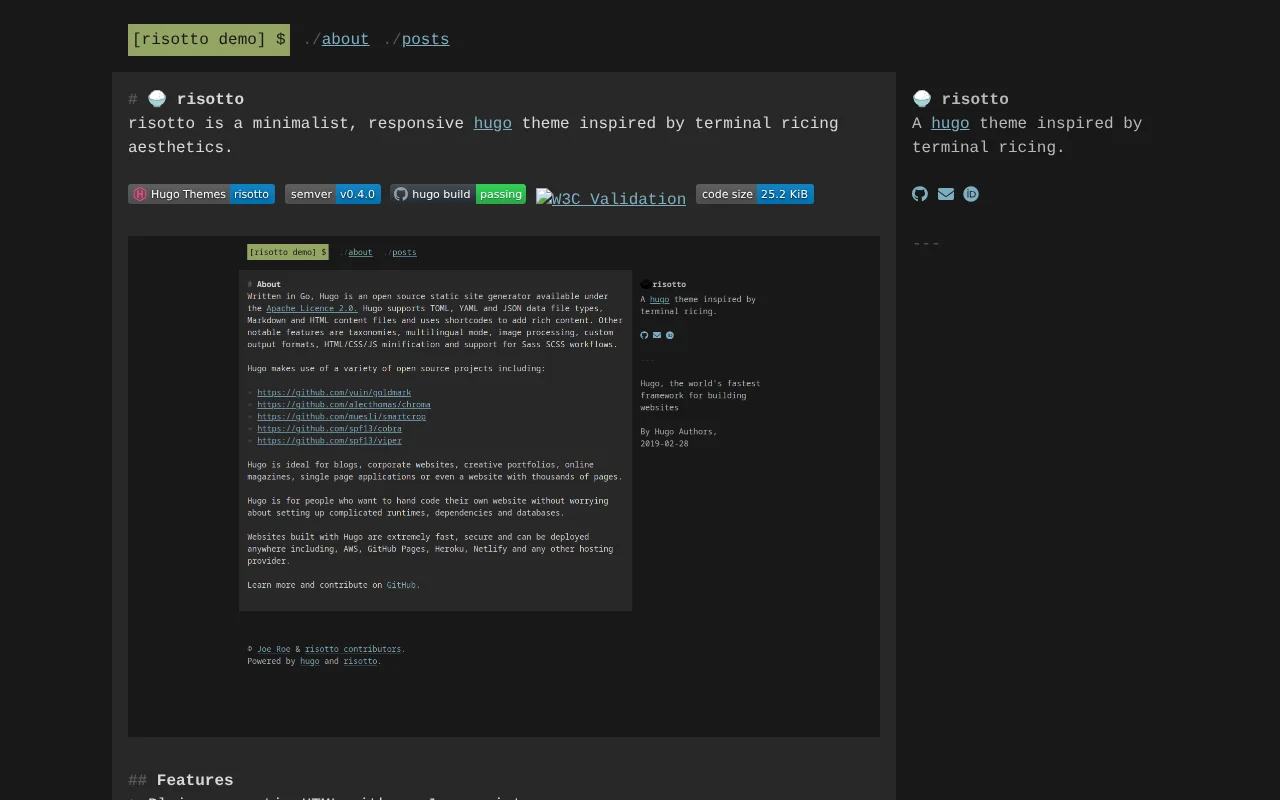Open the code size 25.2 KiB badge
This screenshot has width=1280, height=800.
tap(755, 194)
